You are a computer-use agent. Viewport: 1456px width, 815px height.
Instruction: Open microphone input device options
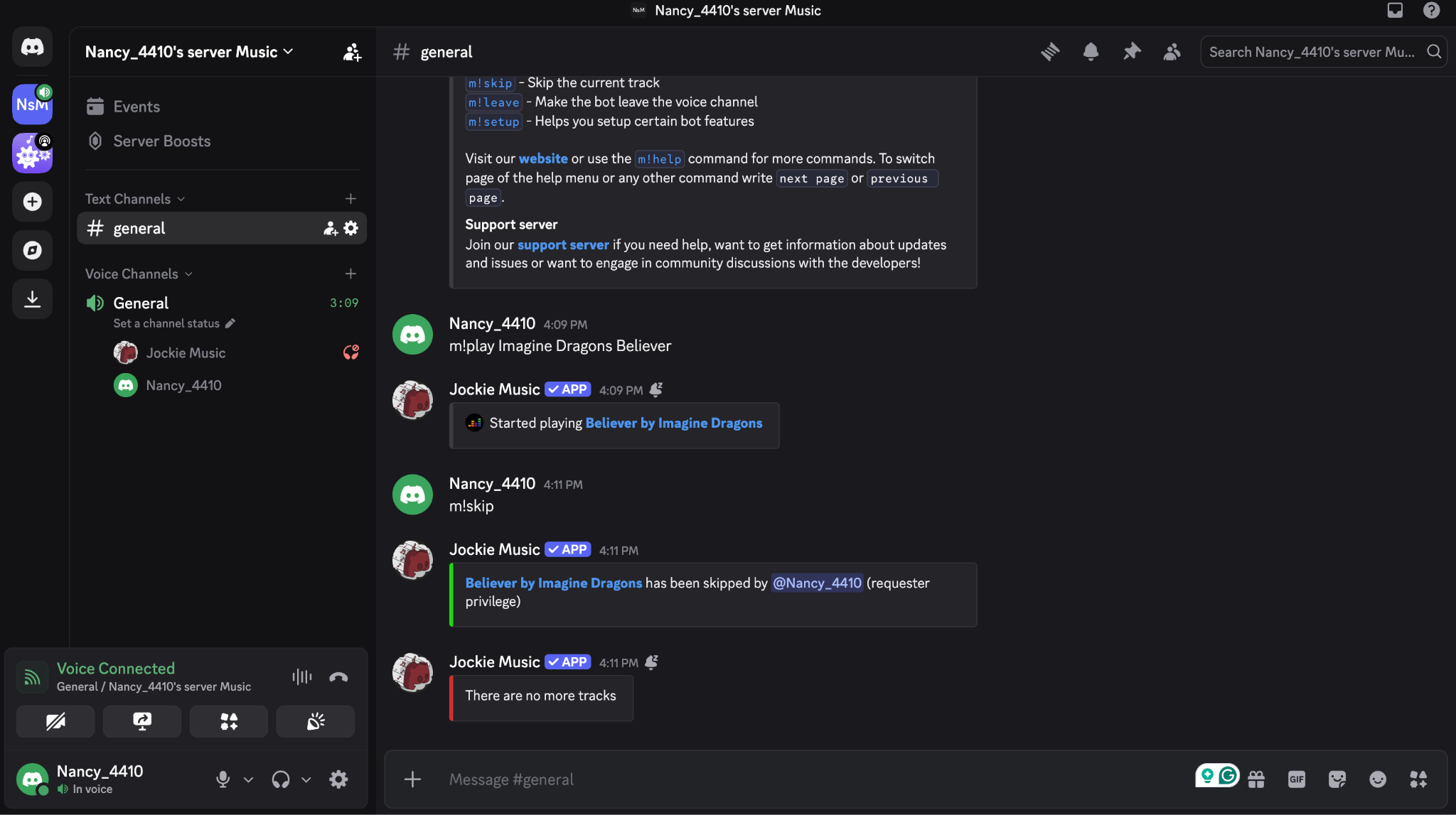coord(248,779)
